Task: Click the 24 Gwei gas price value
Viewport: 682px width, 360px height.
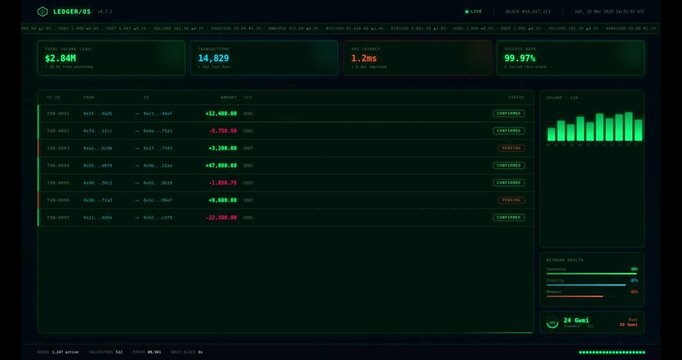Action: (576, 320)
